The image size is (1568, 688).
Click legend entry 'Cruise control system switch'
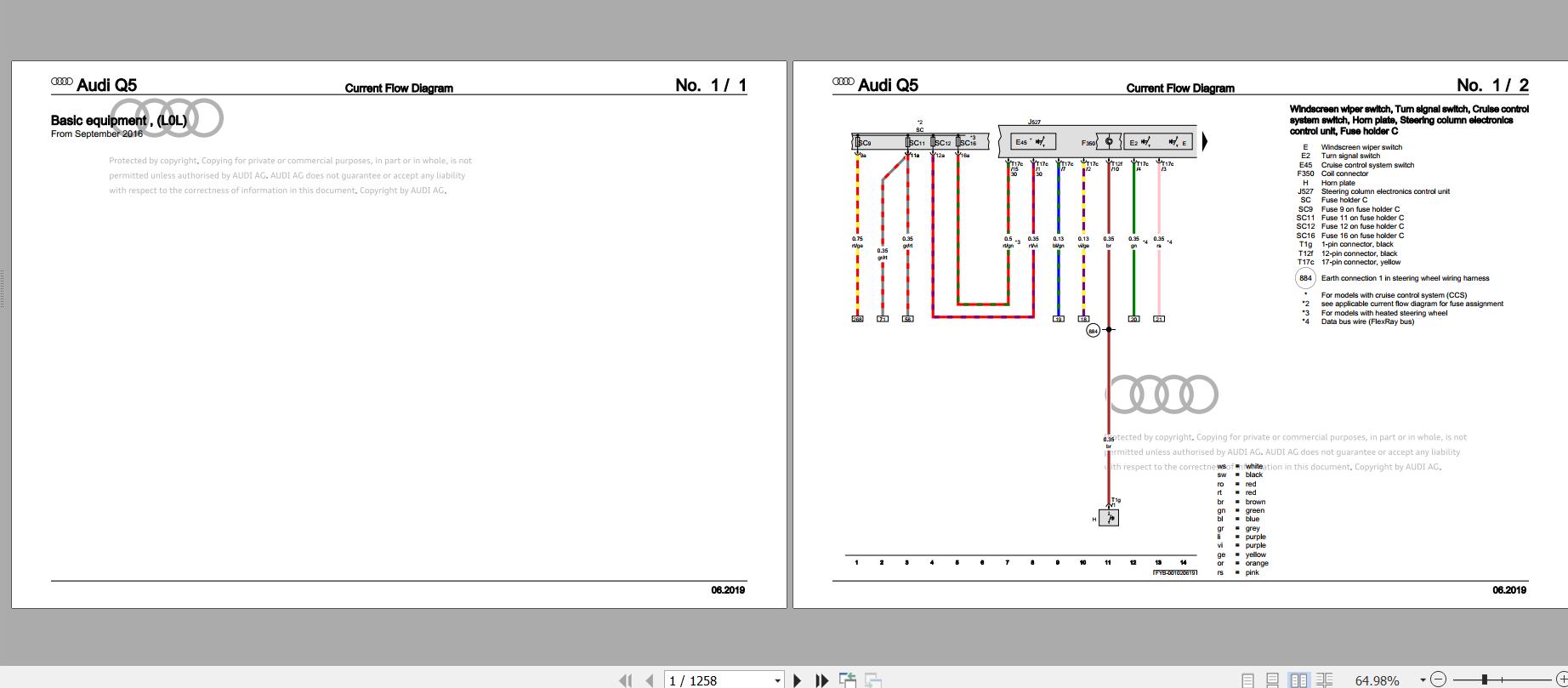point(1367,165)
